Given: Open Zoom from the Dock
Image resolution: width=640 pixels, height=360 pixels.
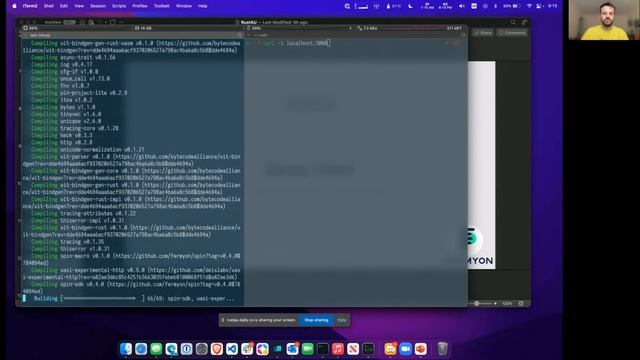Looking at the screenshot, I should [405, 349].
